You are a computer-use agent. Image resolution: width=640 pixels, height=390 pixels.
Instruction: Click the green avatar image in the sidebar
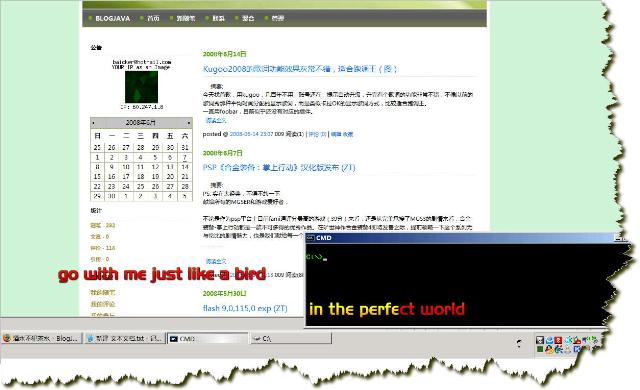point(141,86)
